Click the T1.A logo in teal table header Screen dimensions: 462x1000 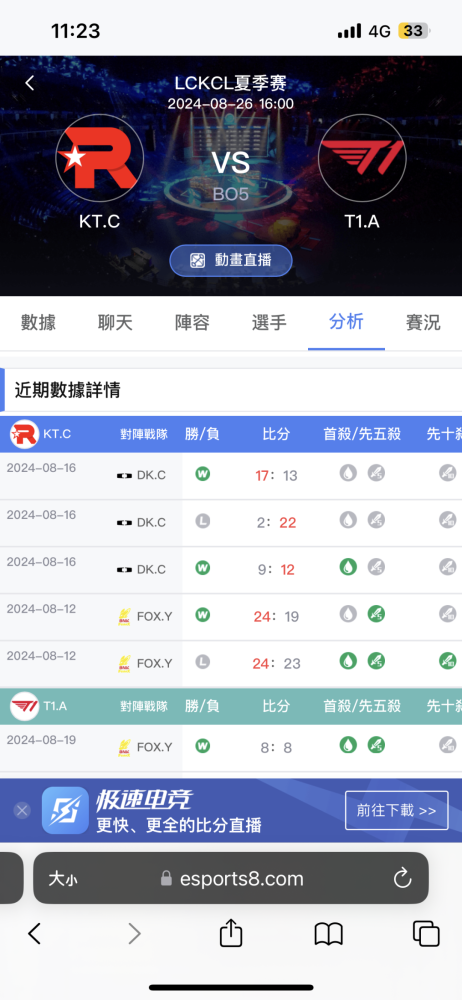click(x=24, y=707)
